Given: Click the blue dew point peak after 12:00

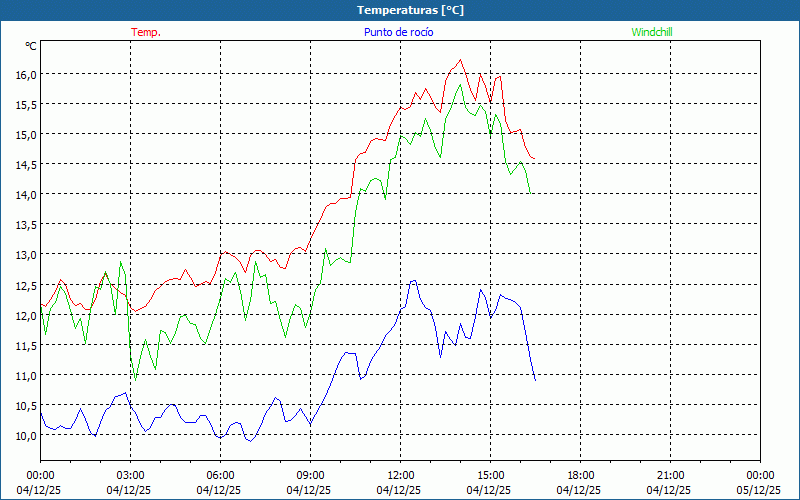Looking at the screenshot, I should pos(414,281).
